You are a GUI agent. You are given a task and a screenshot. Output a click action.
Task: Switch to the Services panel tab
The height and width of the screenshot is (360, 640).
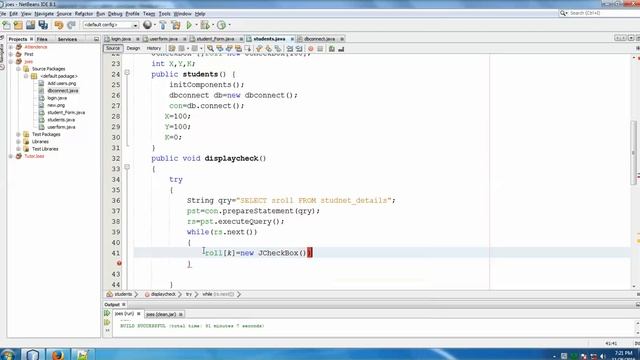67,39
